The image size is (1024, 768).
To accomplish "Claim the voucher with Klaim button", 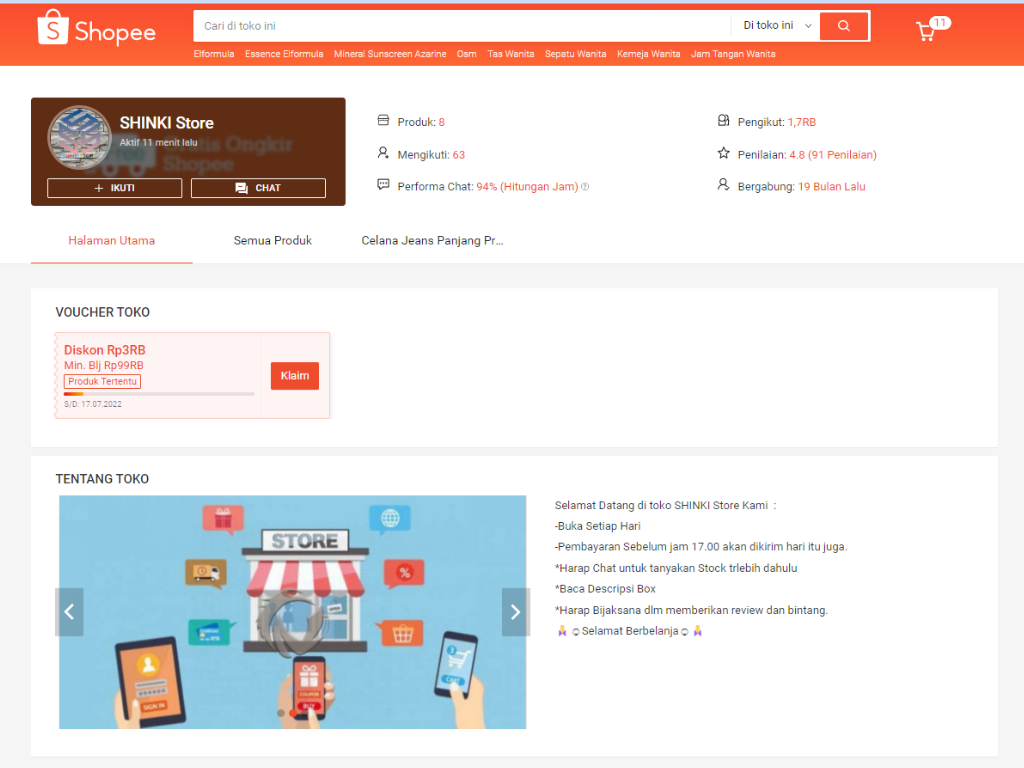I will tap(295, 376).
